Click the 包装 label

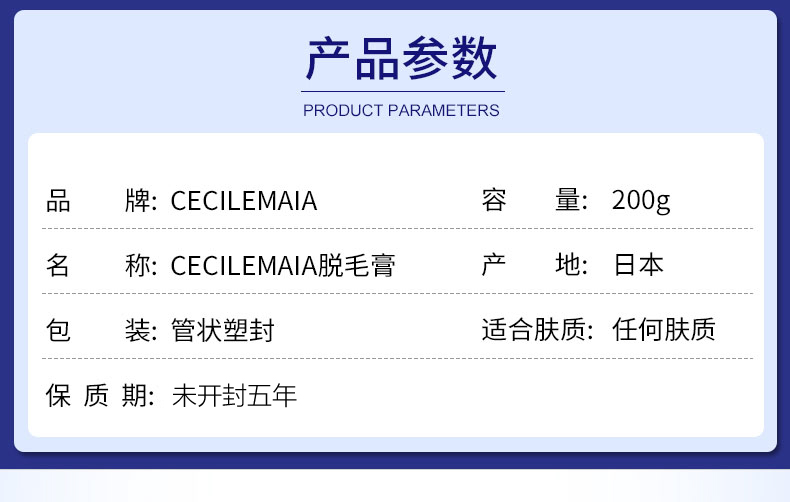point(101,331)
